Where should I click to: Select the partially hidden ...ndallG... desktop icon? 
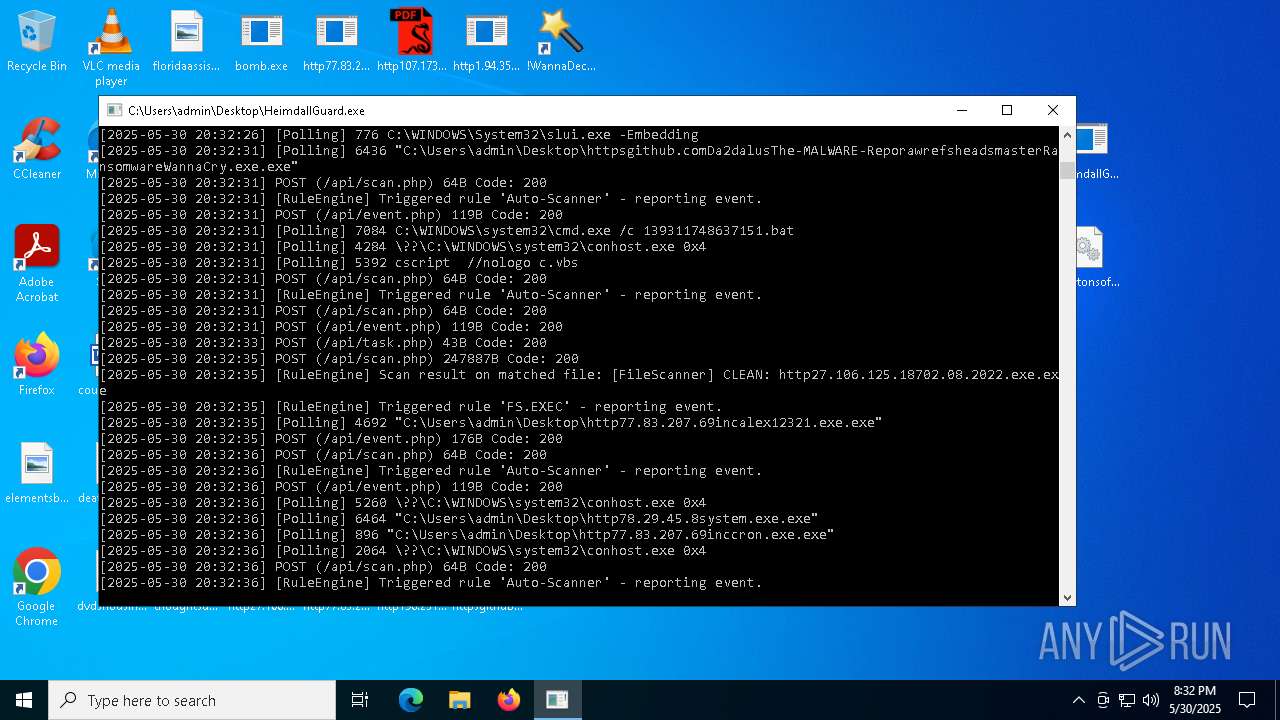(1095, 150)
